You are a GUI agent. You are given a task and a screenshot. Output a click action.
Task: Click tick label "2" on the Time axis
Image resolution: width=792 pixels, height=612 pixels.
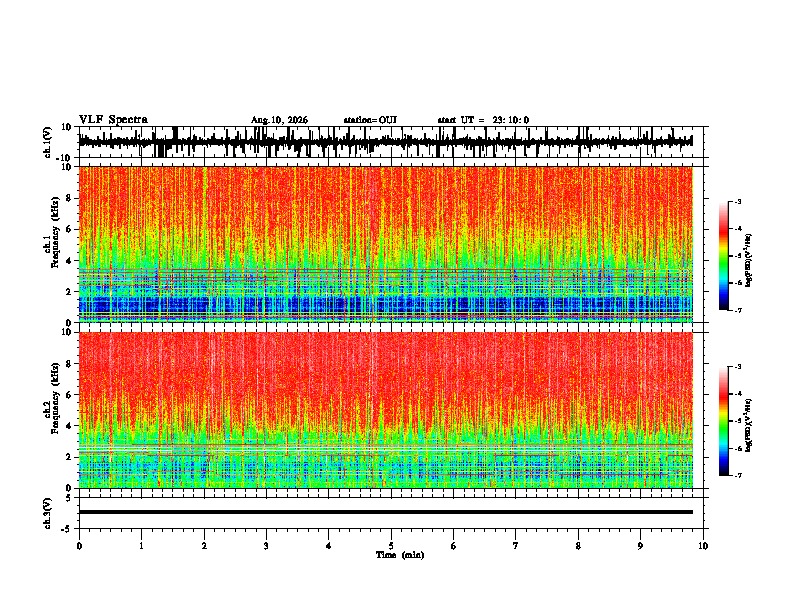click(204, 546)
